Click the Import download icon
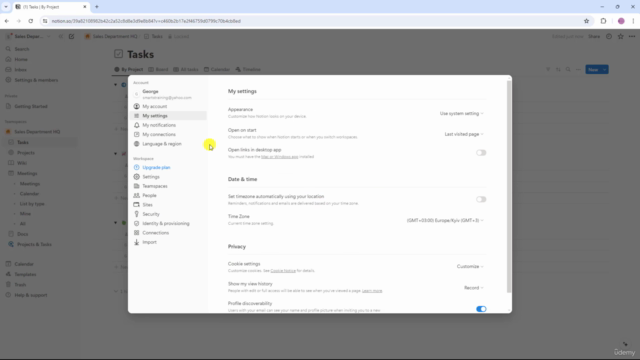The width and height of the screenshot is (640, 360). click(x=137, y=242)
